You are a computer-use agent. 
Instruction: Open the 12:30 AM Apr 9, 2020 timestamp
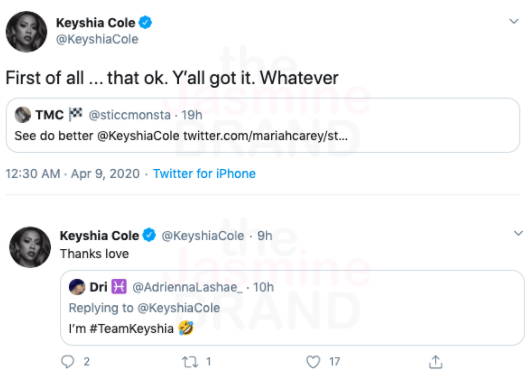point(72,174)
